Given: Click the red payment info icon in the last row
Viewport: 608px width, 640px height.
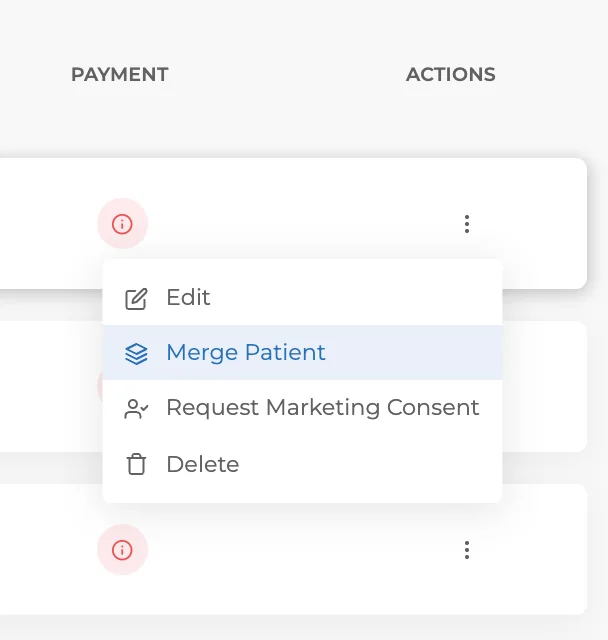Looking at the screenshot, I should click(x=122, y=550).
